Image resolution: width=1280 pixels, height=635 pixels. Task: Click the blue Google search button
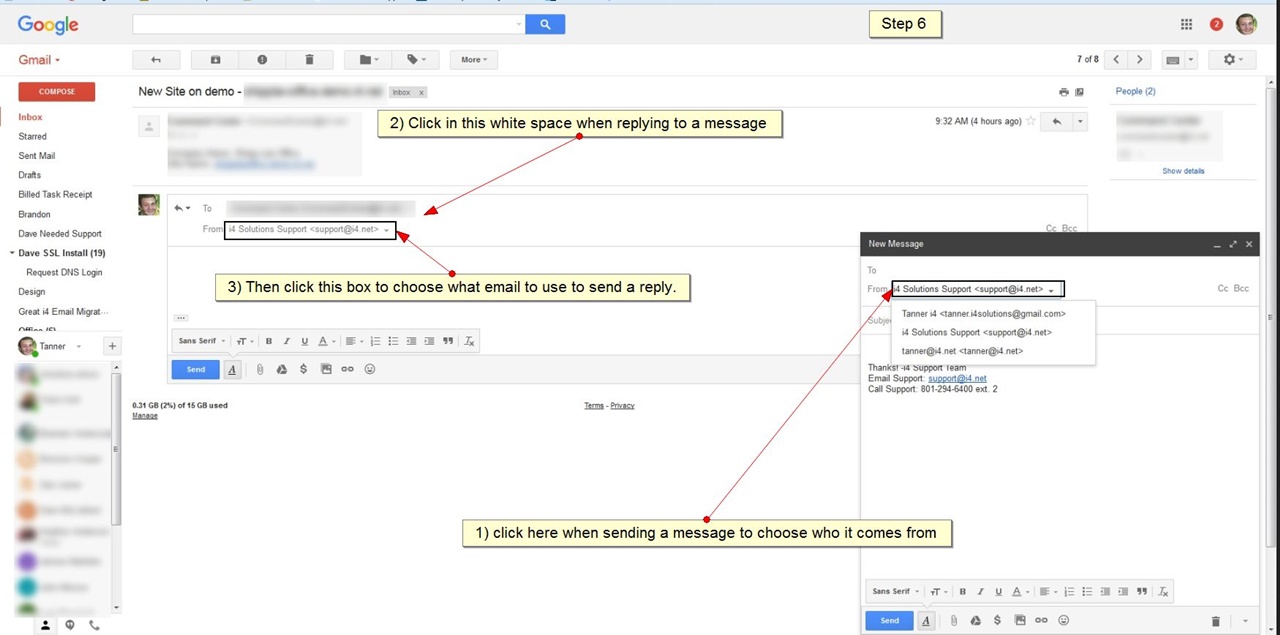545,24
